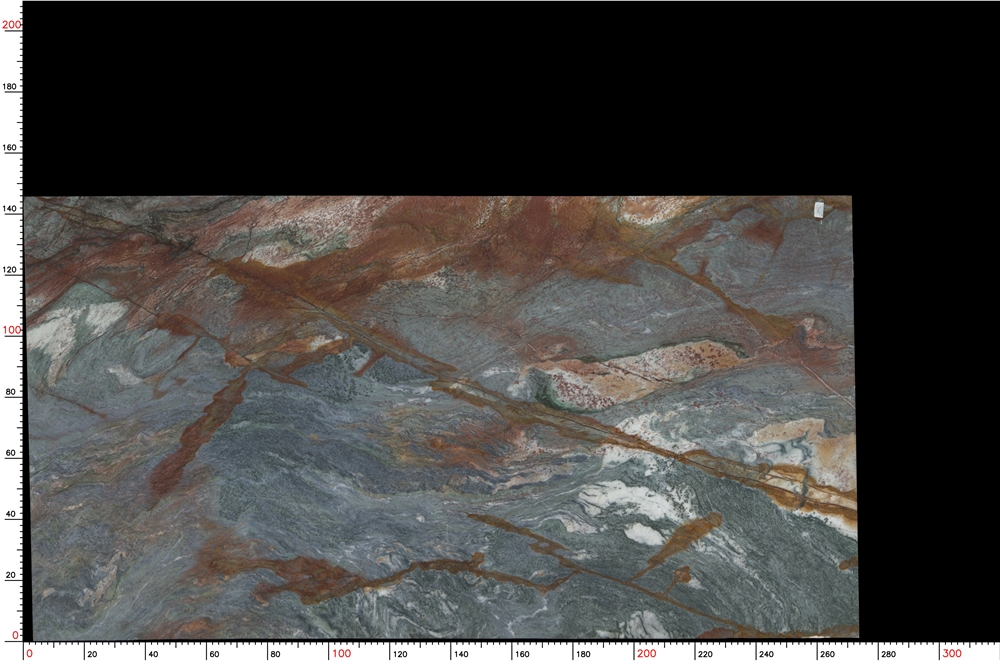Click the white identification sticker on the slab
Image resolution: width=1000 pixels, height=664 pixels.
[x=821, y=207]
